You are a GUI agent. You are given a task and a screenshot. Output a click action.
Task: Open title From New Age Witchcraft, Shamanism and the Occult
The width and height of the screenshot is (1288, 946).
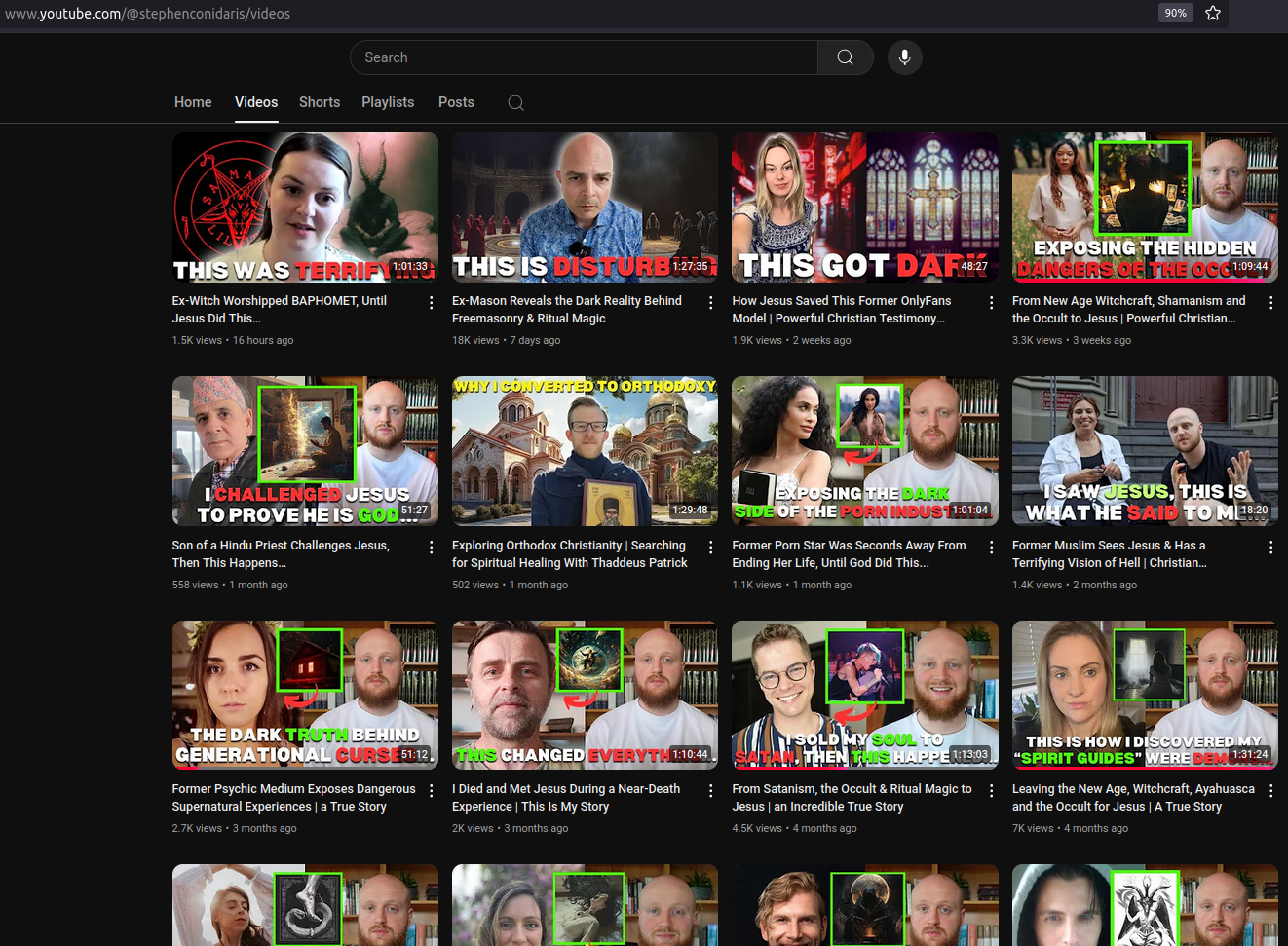(x=1129, y=310)
